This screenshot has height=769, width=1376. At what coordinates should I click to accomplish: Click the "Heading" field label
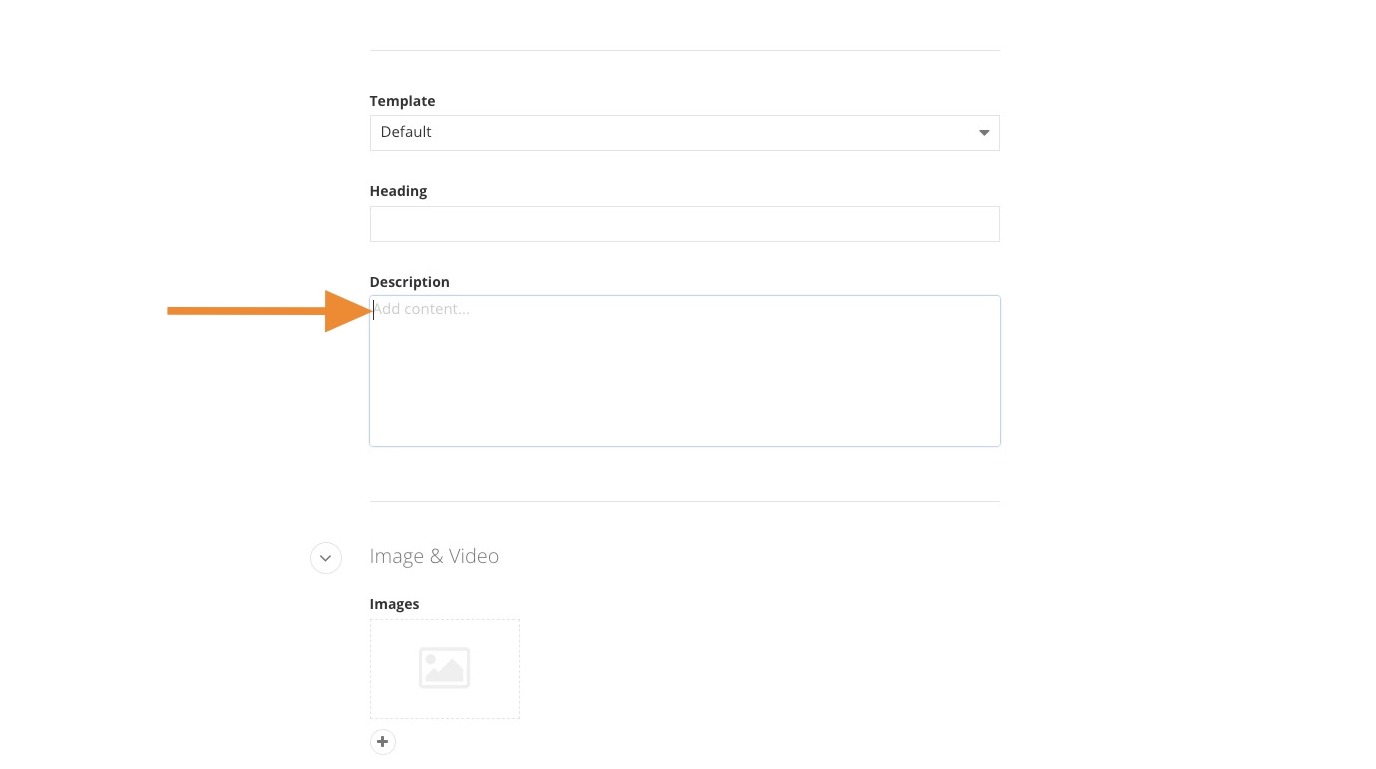click(x=398, y=191)
